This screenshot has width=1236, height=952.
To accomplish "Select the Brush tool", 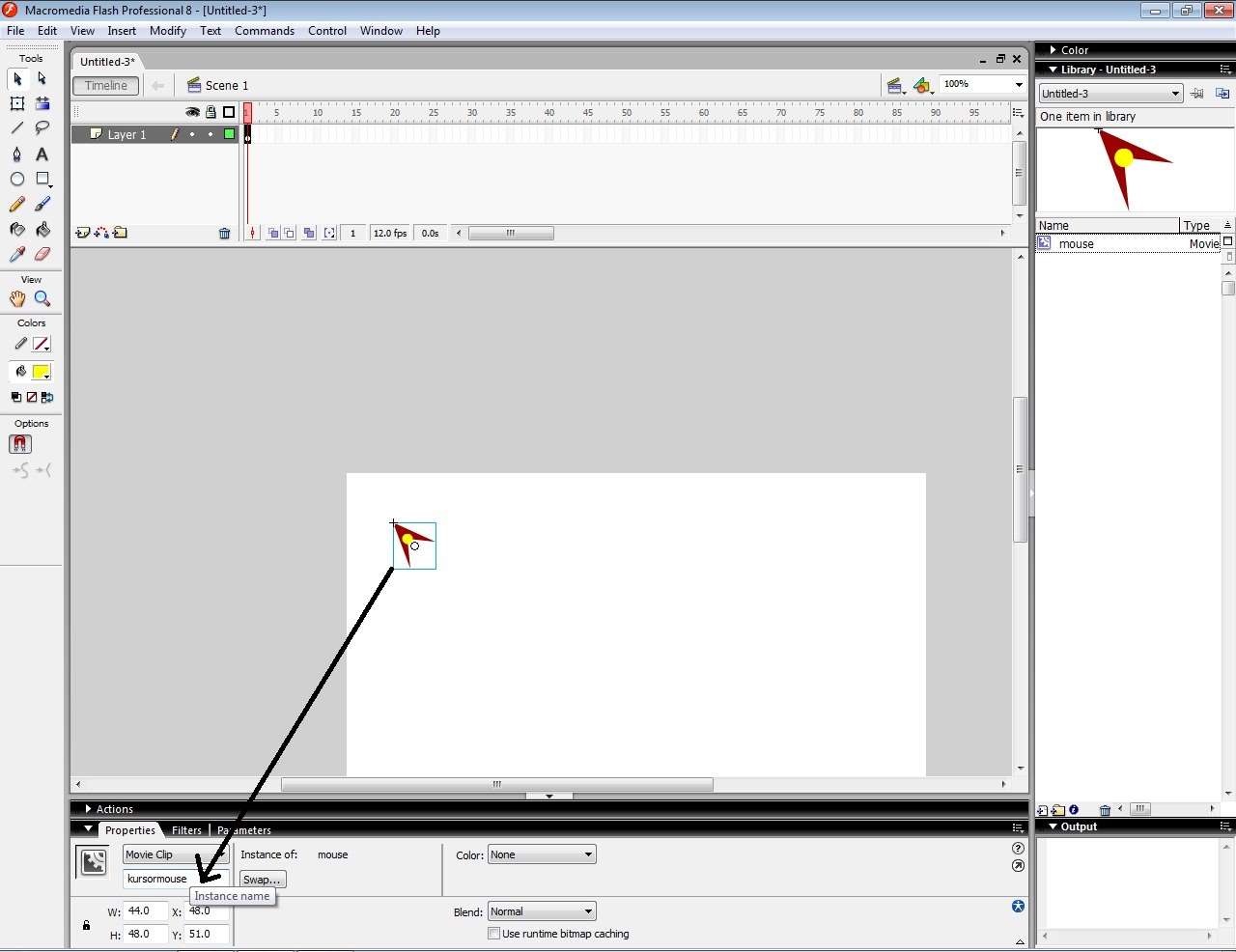I will pos(42,204).
